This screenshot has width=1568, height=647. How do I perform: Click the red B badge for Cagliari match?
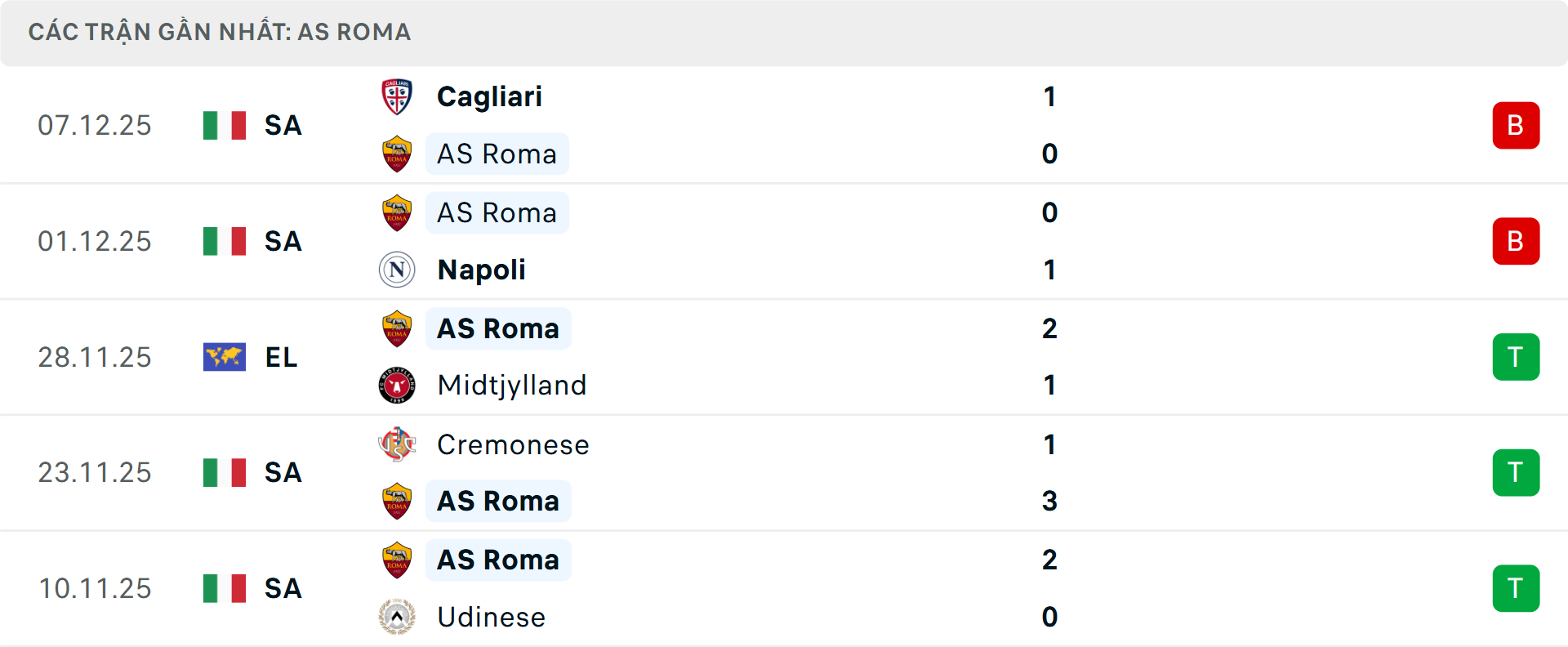[1516, 125]
